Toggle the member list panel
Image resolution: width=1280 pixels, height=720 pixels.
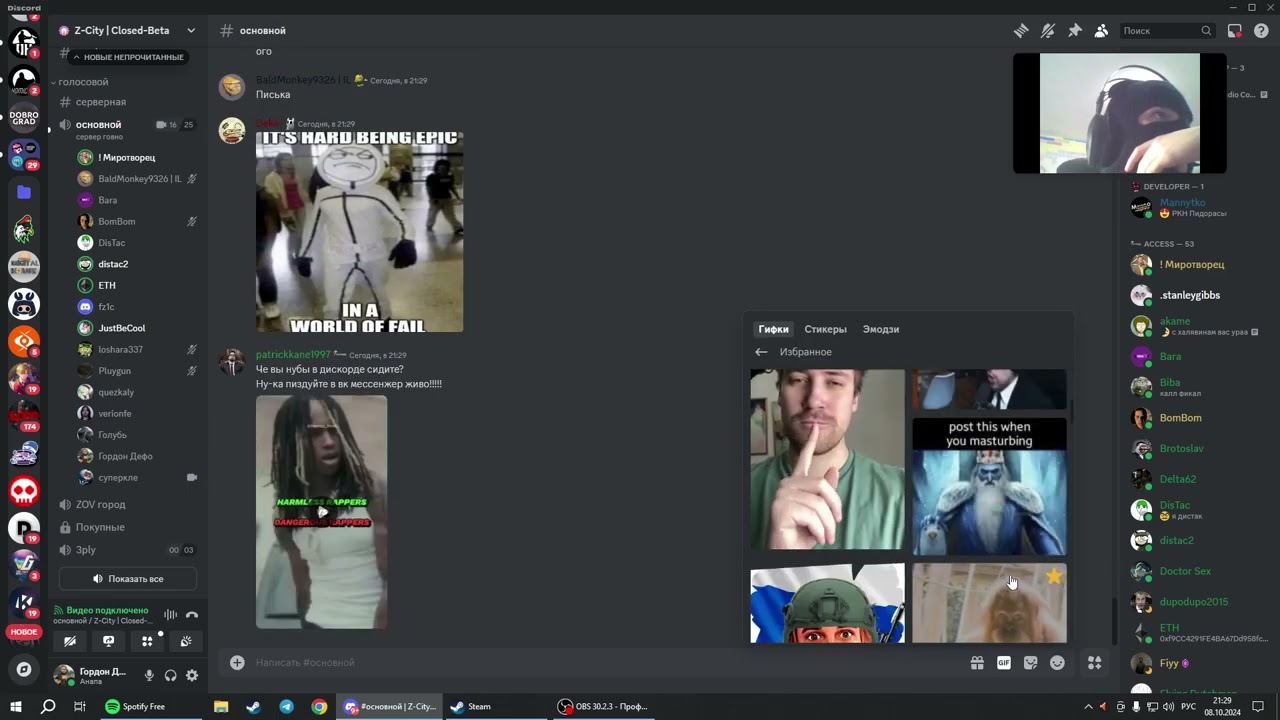1101,31
